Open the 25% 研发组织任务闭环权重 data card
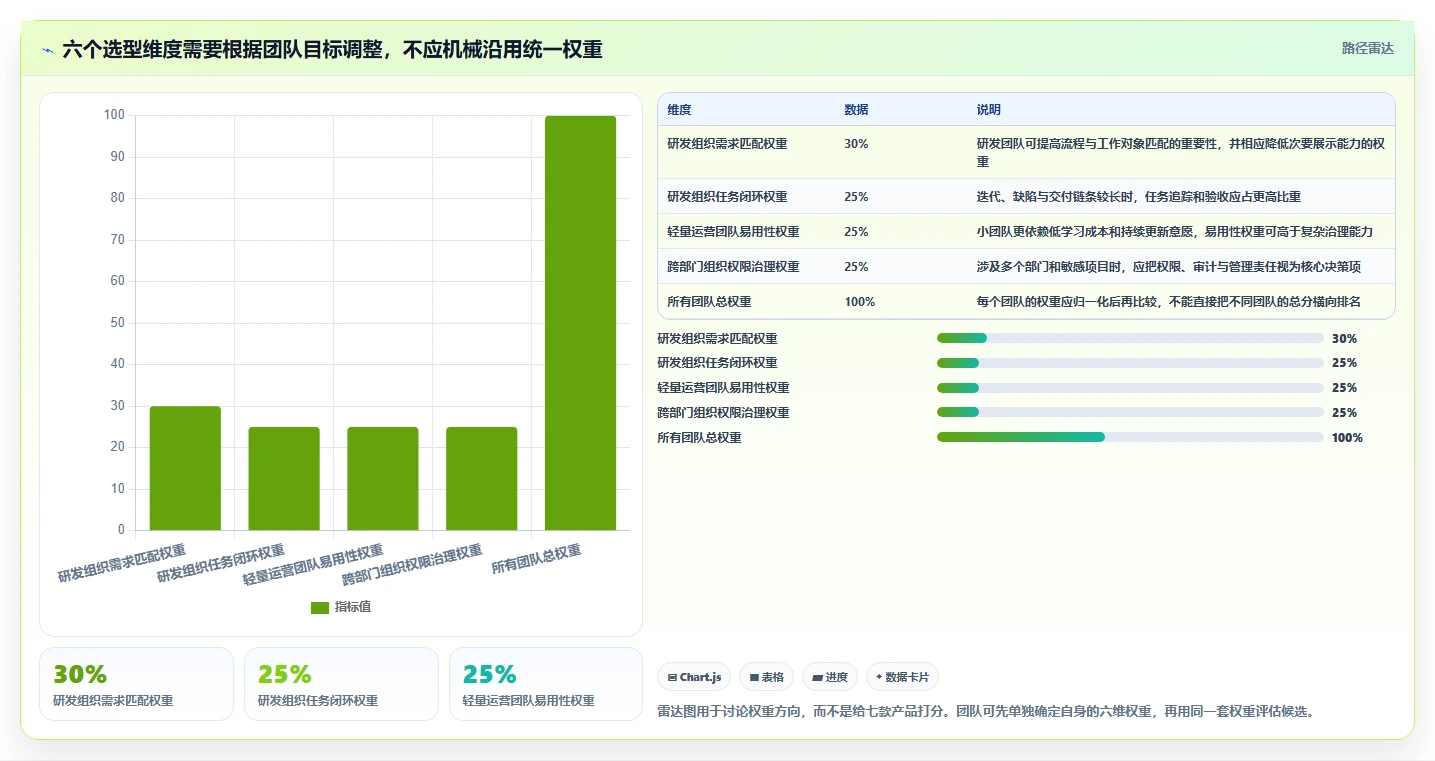 click(x=341, y=684)
